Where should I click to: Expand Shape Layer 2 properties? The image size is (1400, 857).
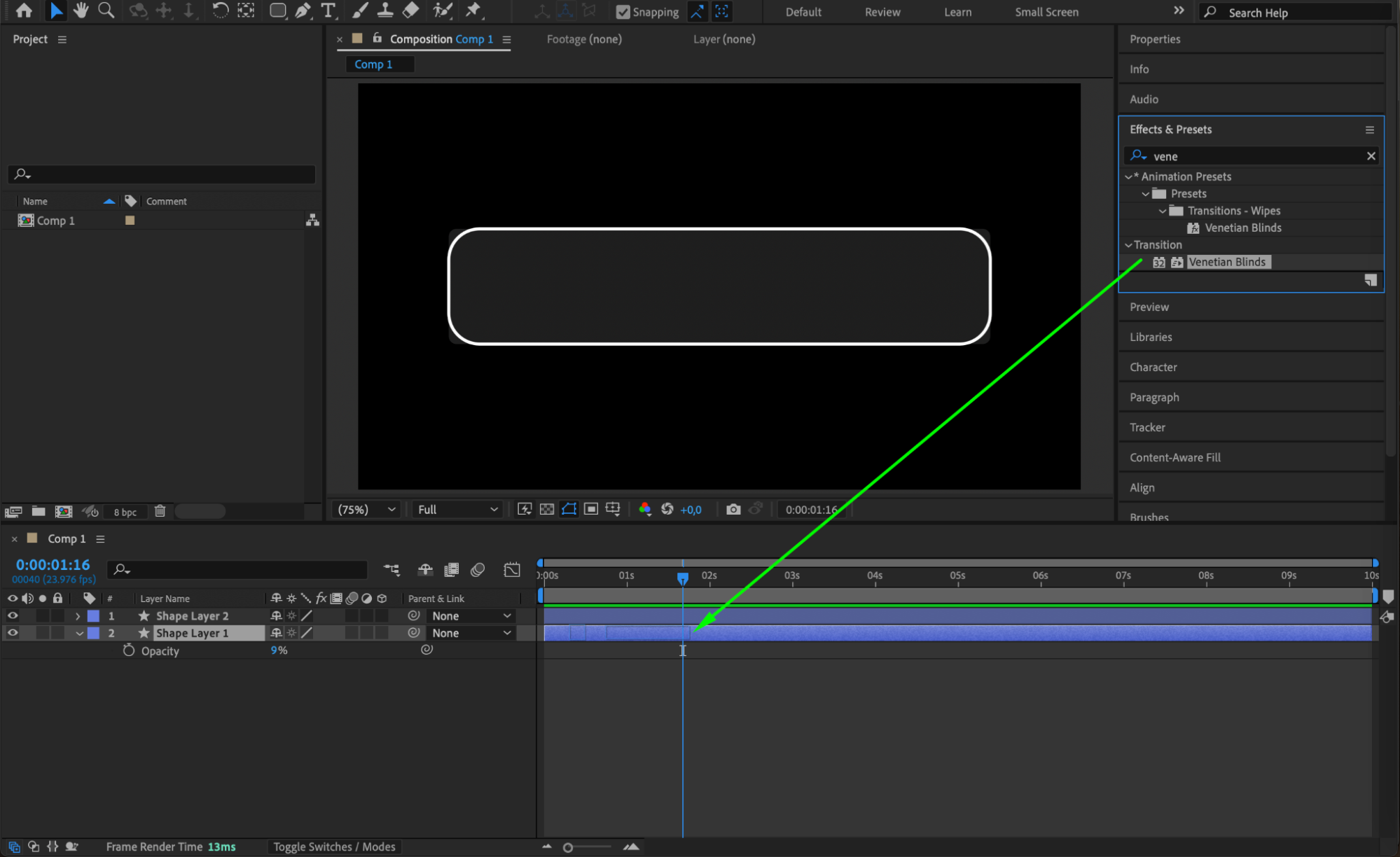tap(78, 616)
